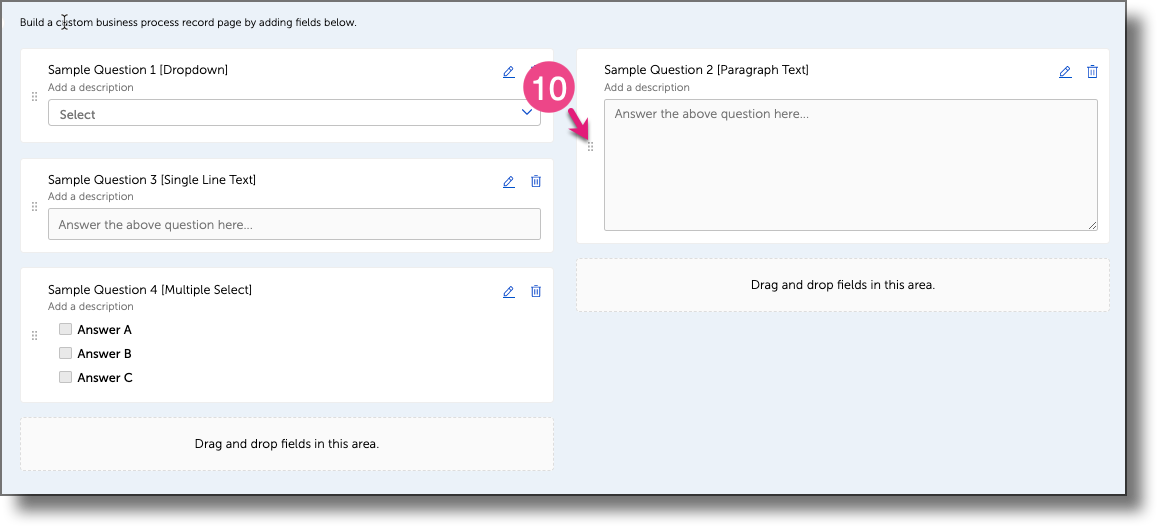Open the Select dropdown for Question 1

(294, 113)
